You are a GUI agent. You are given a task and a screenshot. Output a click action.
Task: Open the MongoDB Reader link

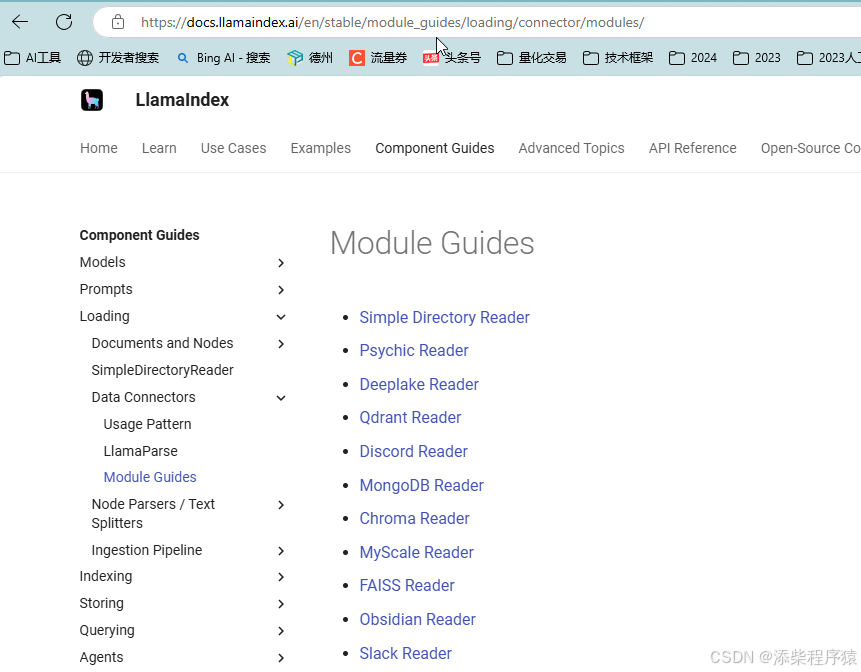(422, 485)
